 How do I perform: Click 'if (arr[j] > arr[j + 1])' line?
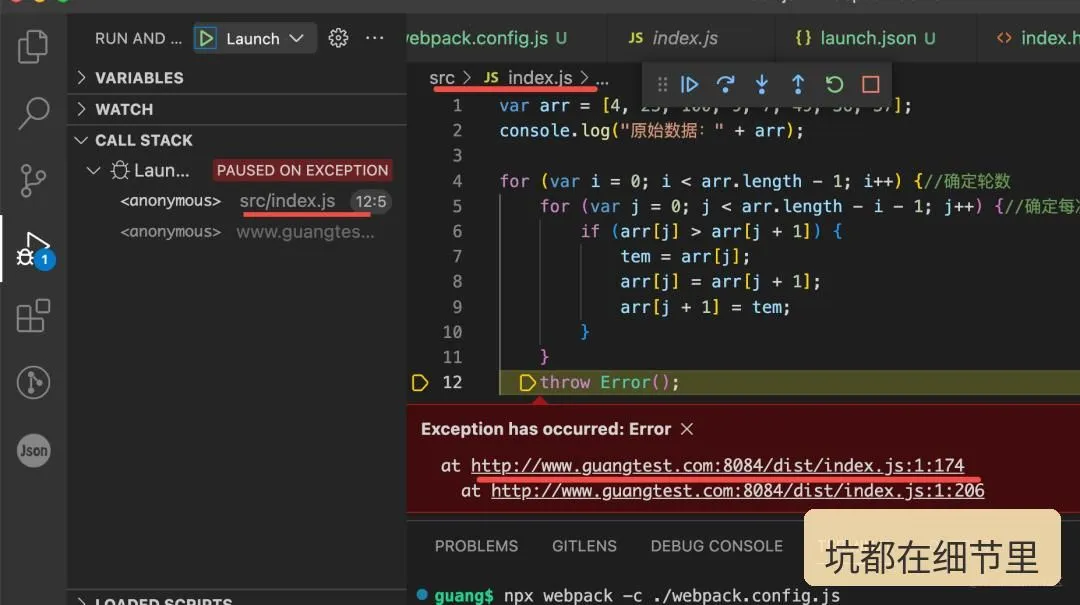(711, 232)
